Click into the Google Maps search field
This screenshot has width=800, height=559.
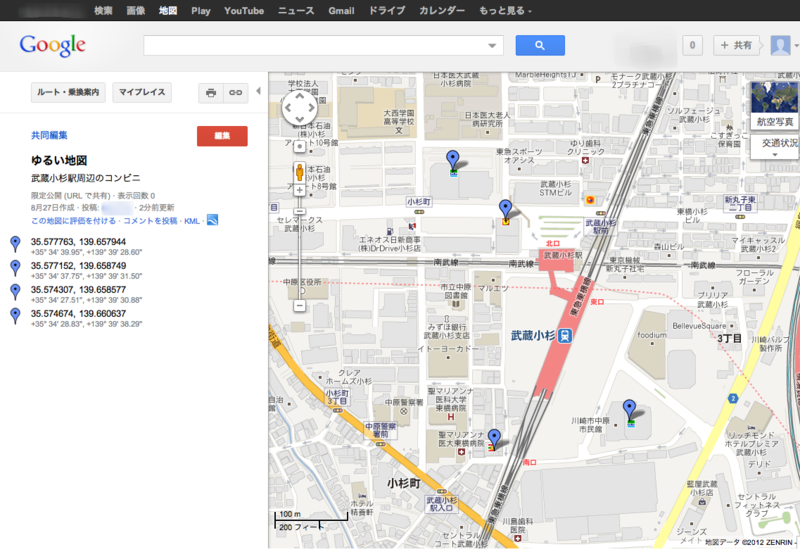(315, 45)
